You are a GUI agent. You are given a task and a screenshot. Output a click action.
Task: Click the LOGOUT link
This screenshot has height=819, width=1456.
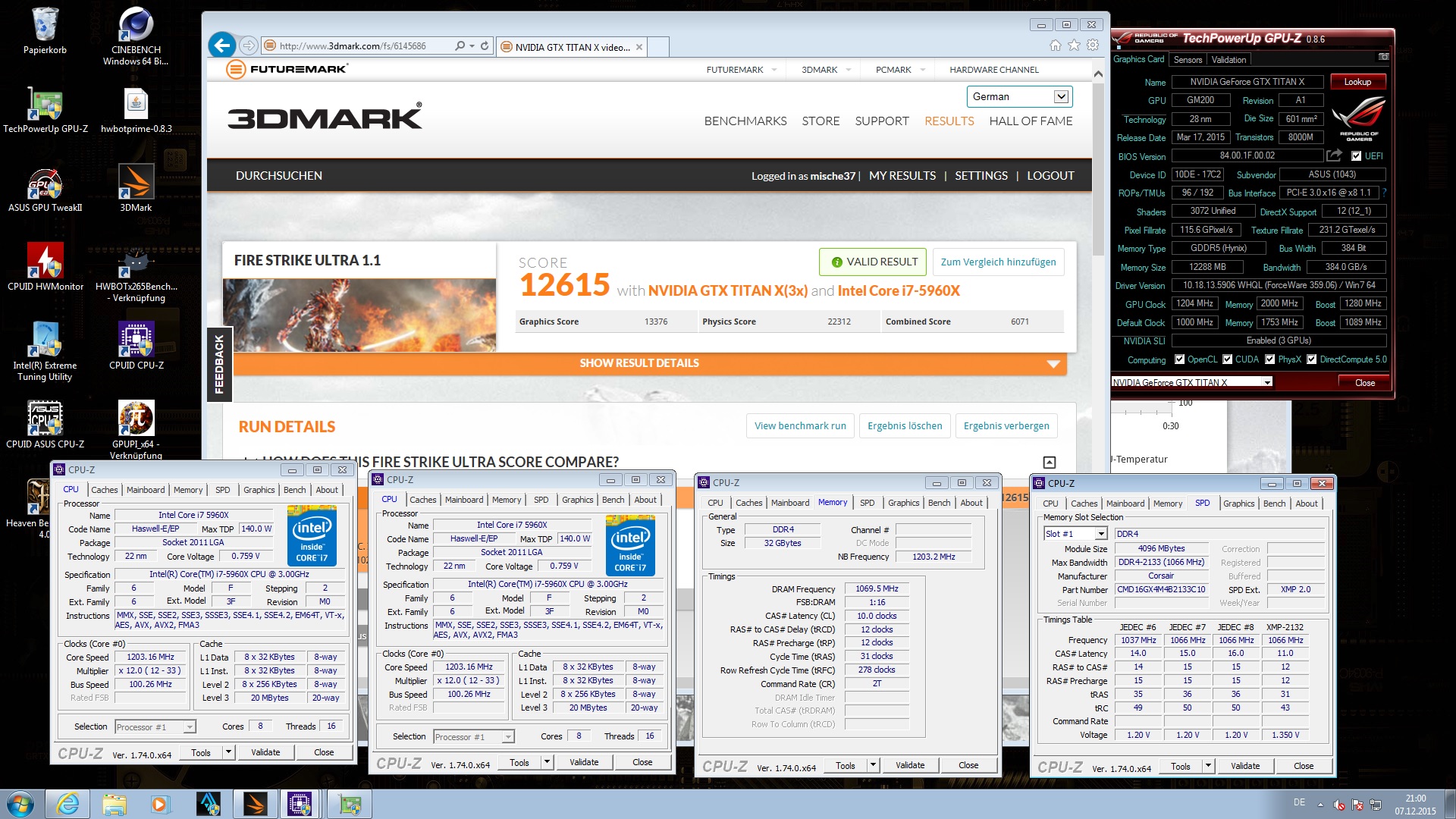pos(1050,176)
